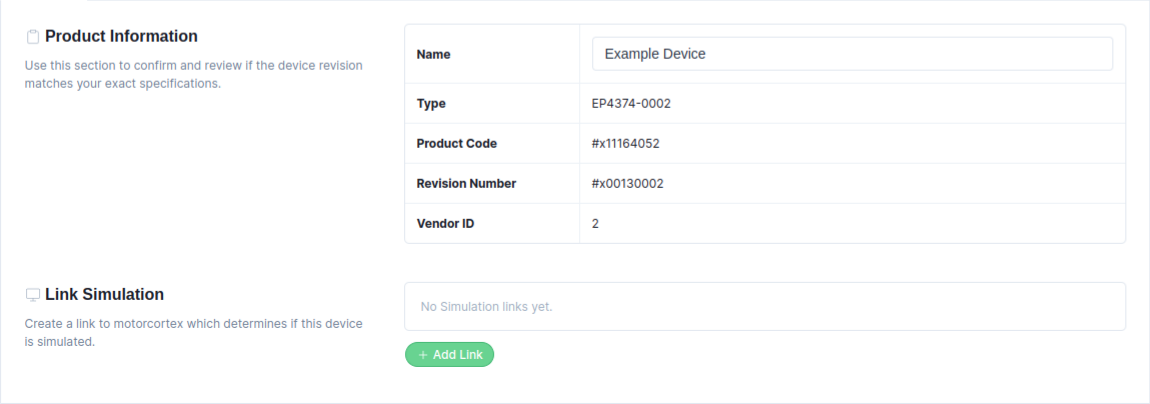Select the Product Code value #x11164052
Viewport: 1150px width, 404px height.
tap(626, 144)
